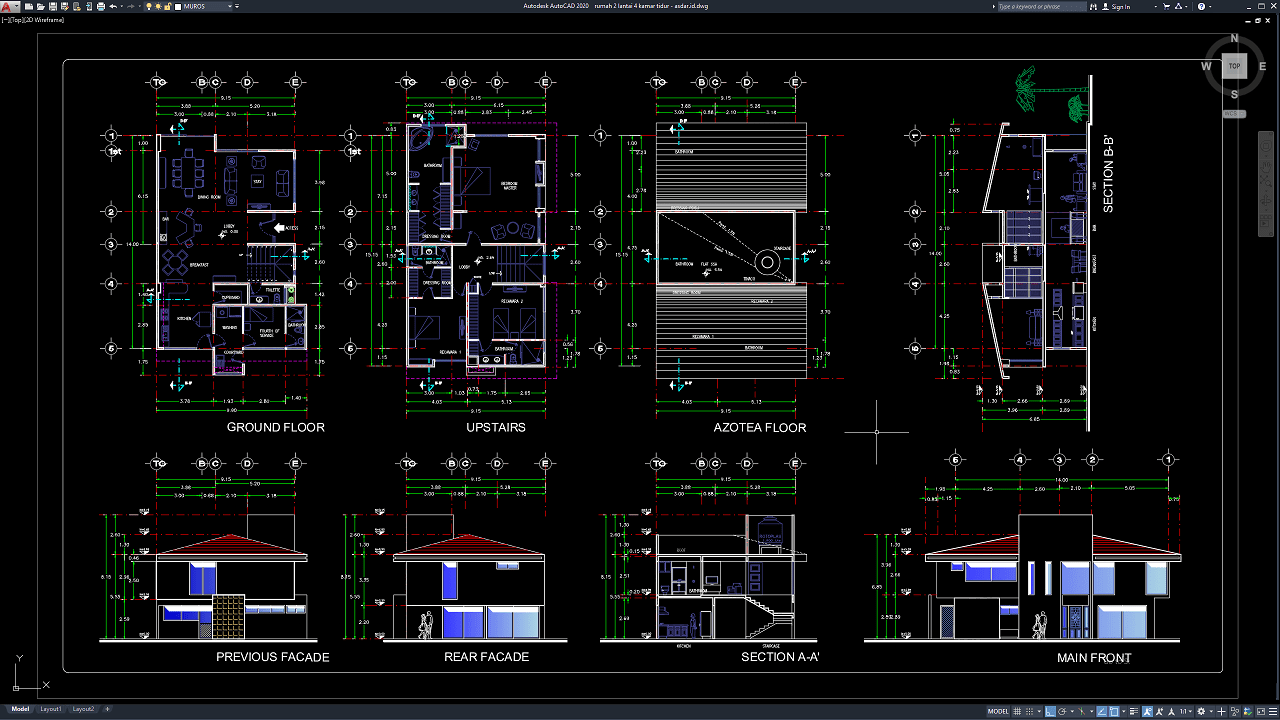This screenshot has width=1280, height=720.
Task: Expand the Help dropdown arrow
Action: click(1210, 6)
